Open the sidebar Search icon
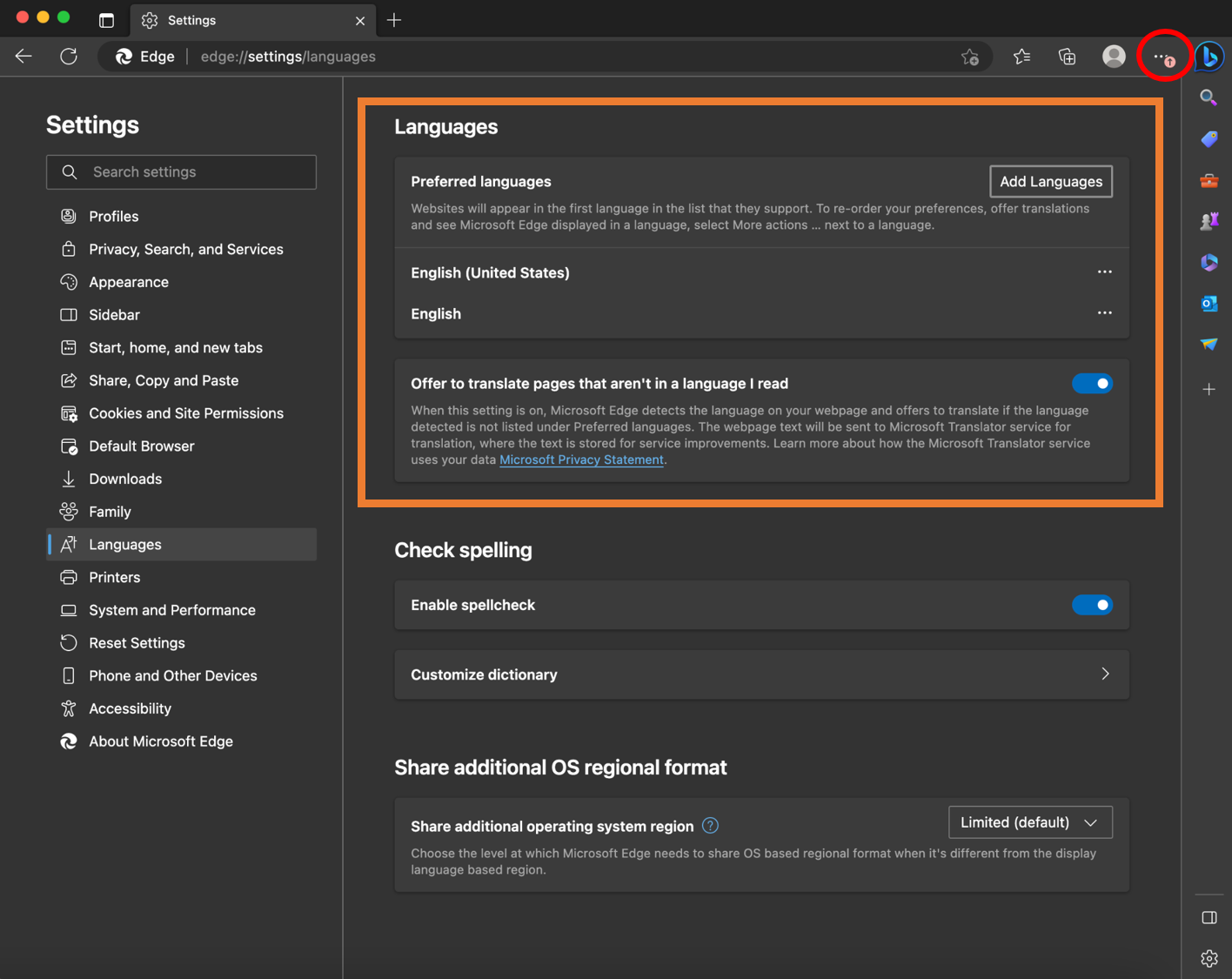The image size is (1232, 979). (x=1209, y=97)
